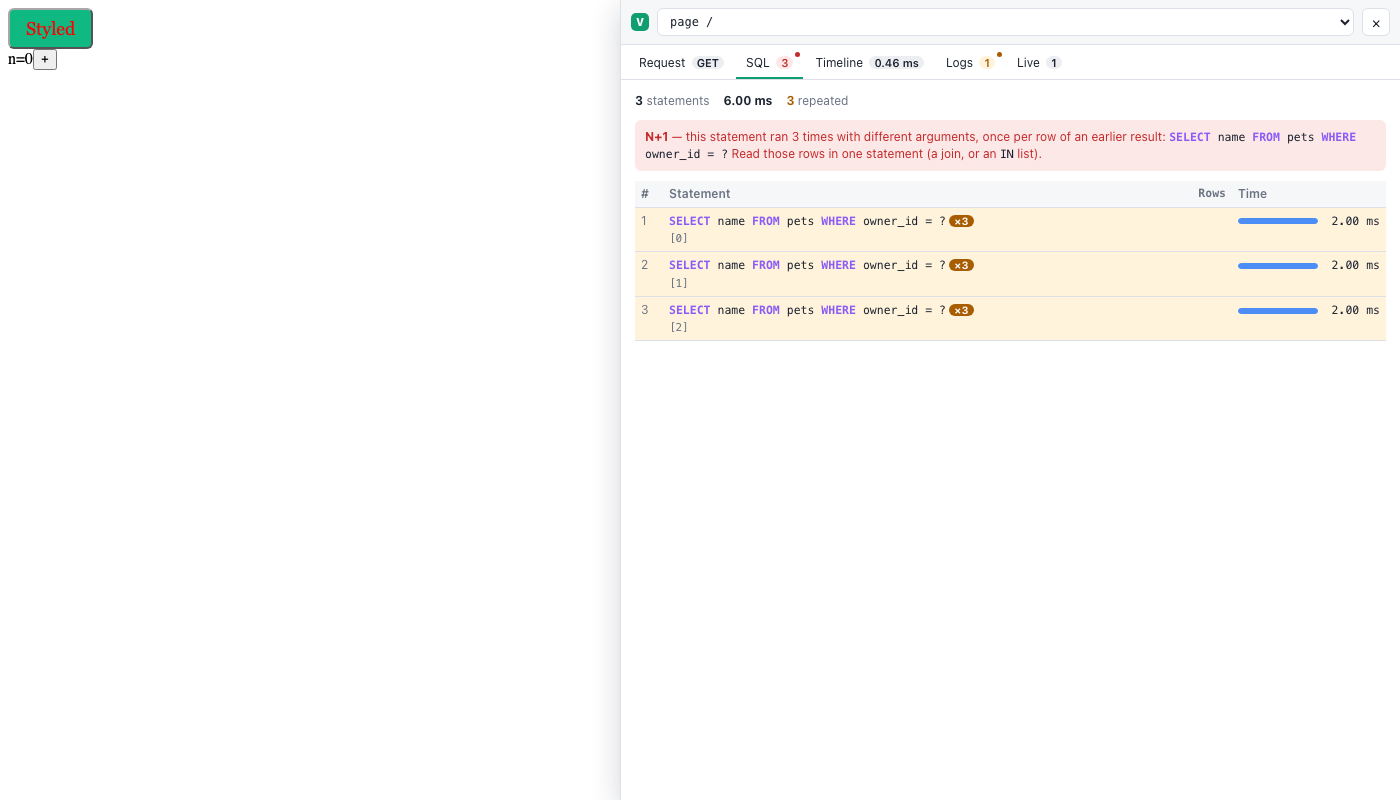
Task: Open the Timeline tab
Action: click(x=868, y=63)
